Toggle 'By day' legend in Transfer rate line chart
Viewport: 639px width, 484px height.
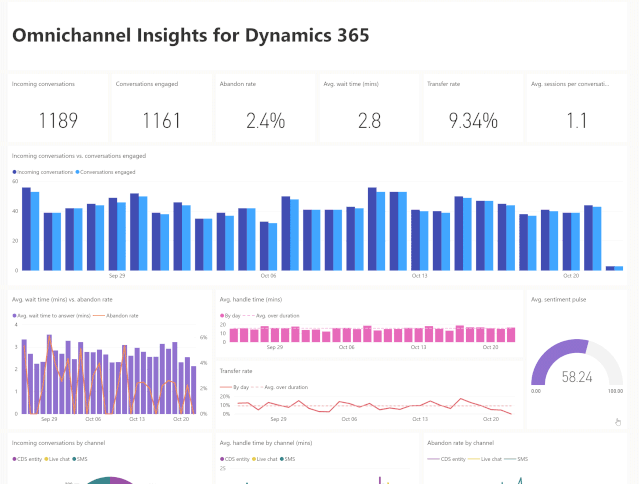(x=234, y=387)
